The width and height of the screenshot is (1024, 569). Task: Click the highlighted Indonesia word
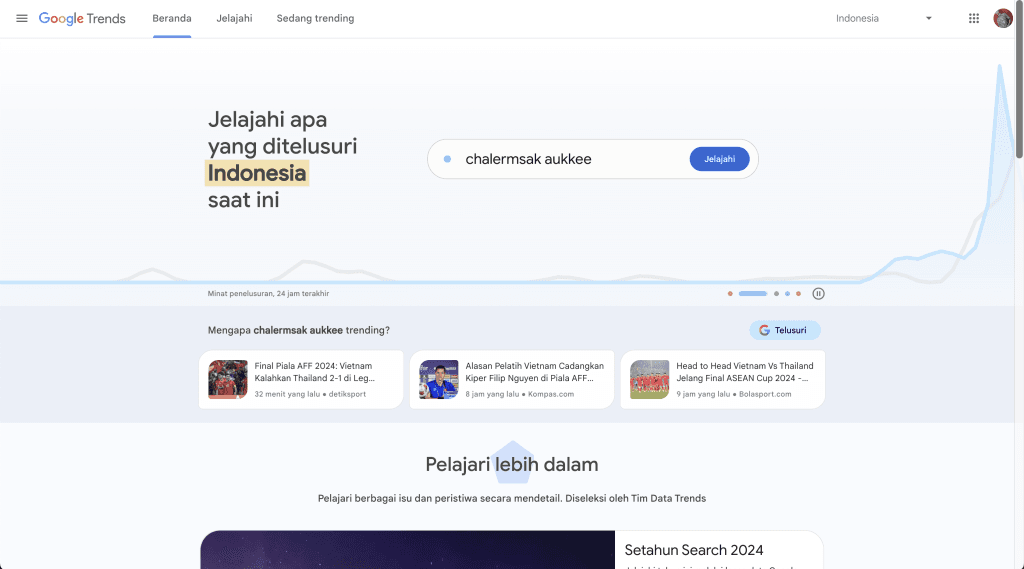pos(257,173)
